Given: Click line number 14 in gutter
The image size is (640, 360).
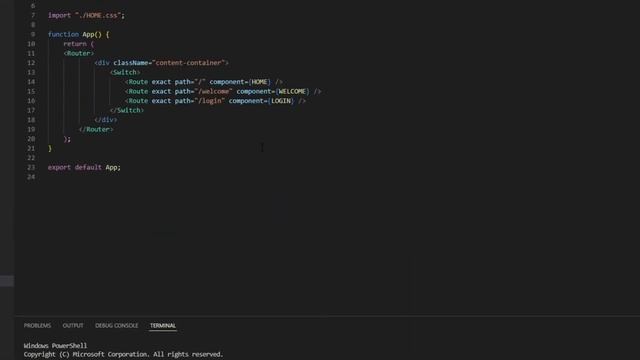Looking at the screenshot, I should pyautogui.click(x=31, y=82).
